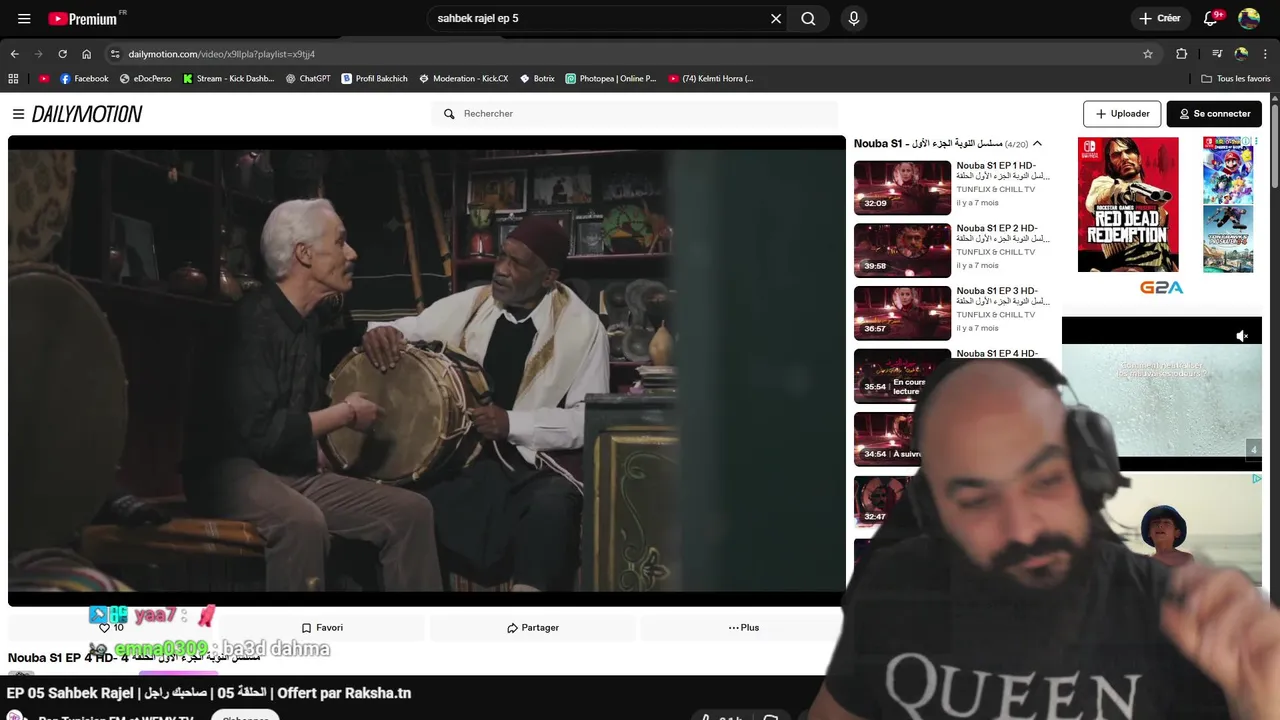This screenshot has width=1280, height=720.
Task: Open the eDocPerso bookmark
Action: click(146, 78)
